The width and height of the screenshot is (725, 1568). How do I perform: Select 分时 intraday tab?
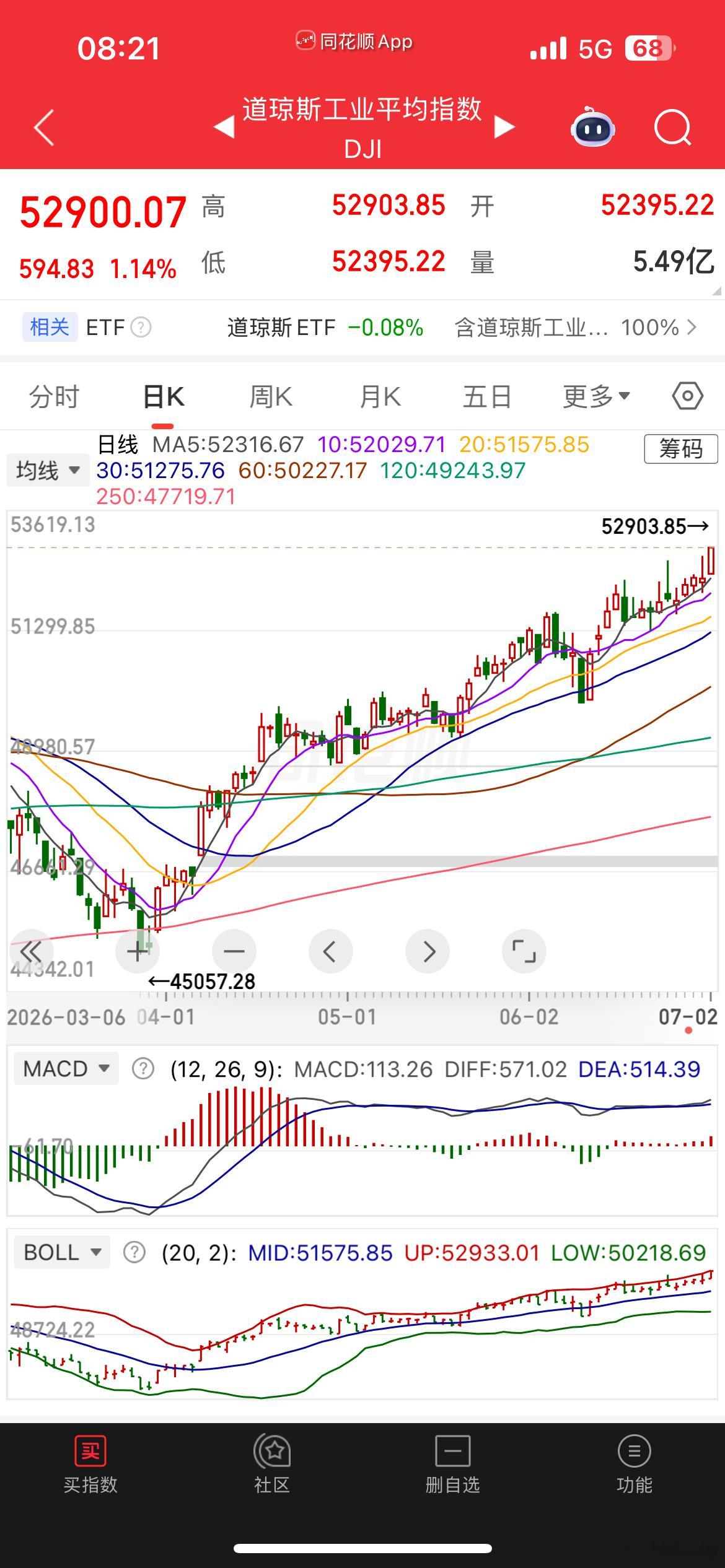(55, 396)
